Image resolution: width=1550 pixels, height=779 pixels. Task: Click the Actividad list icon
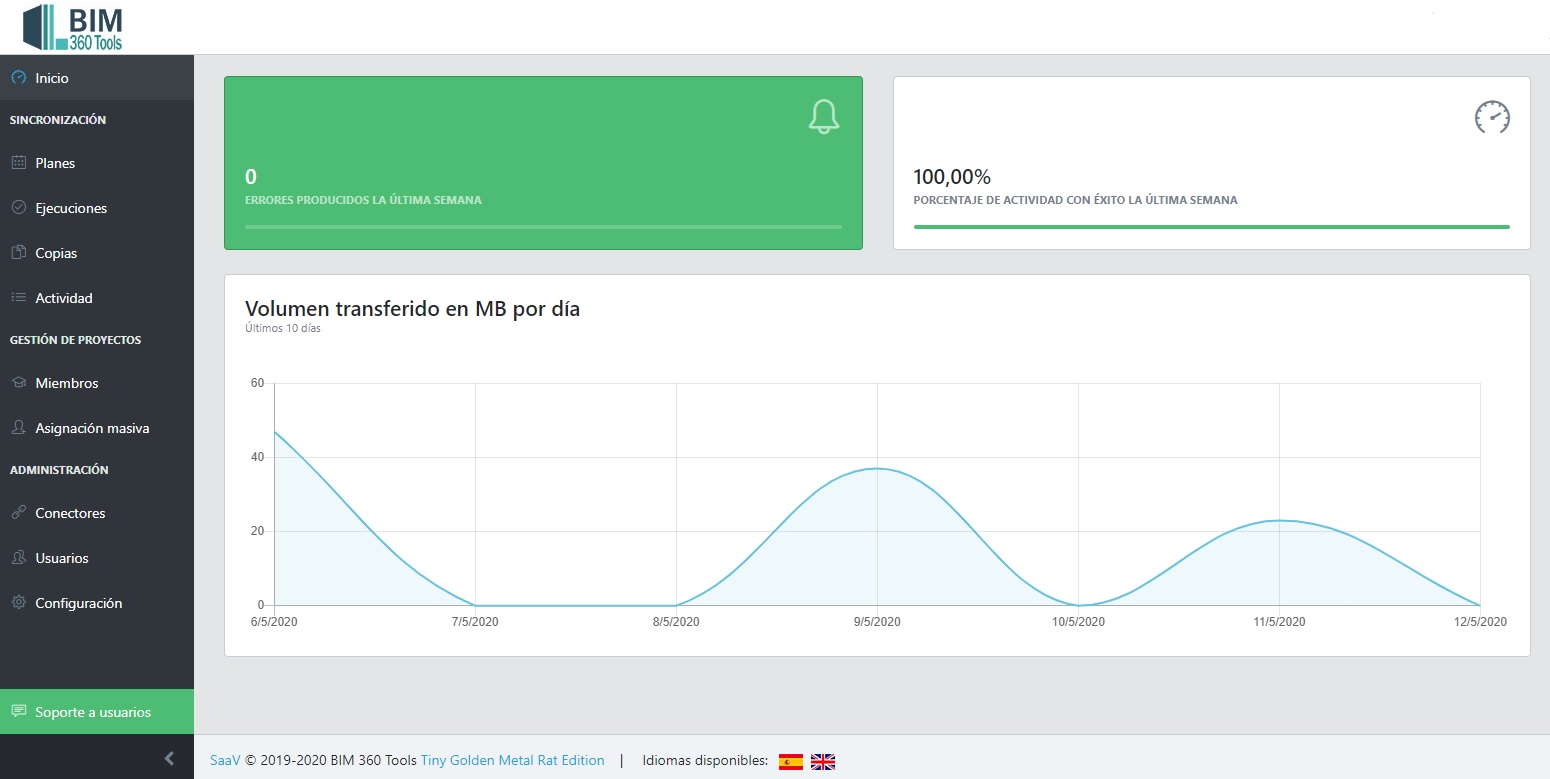tap(18, 298)
